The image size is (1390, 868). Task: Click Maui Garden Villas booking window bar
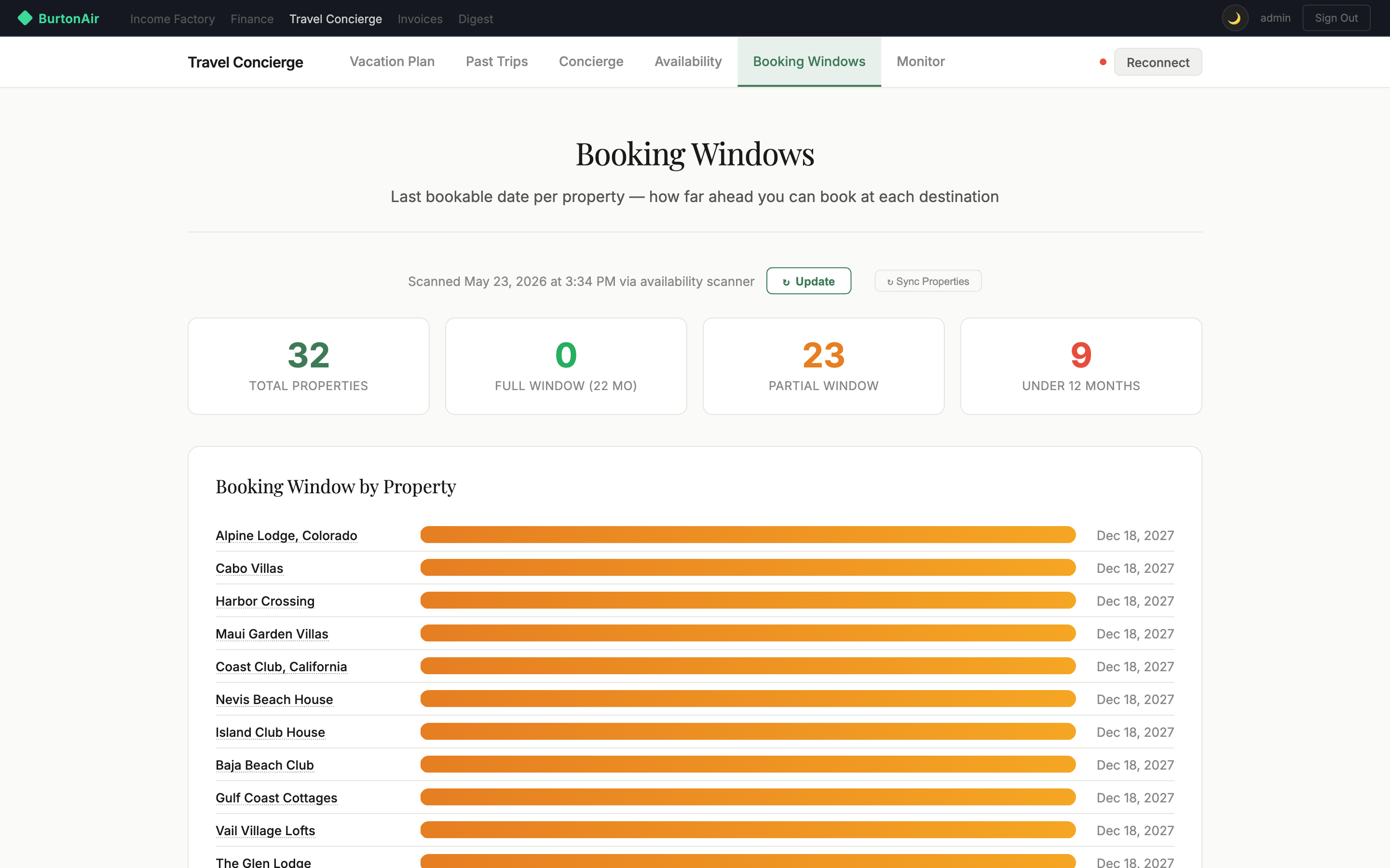pos(748,633)
